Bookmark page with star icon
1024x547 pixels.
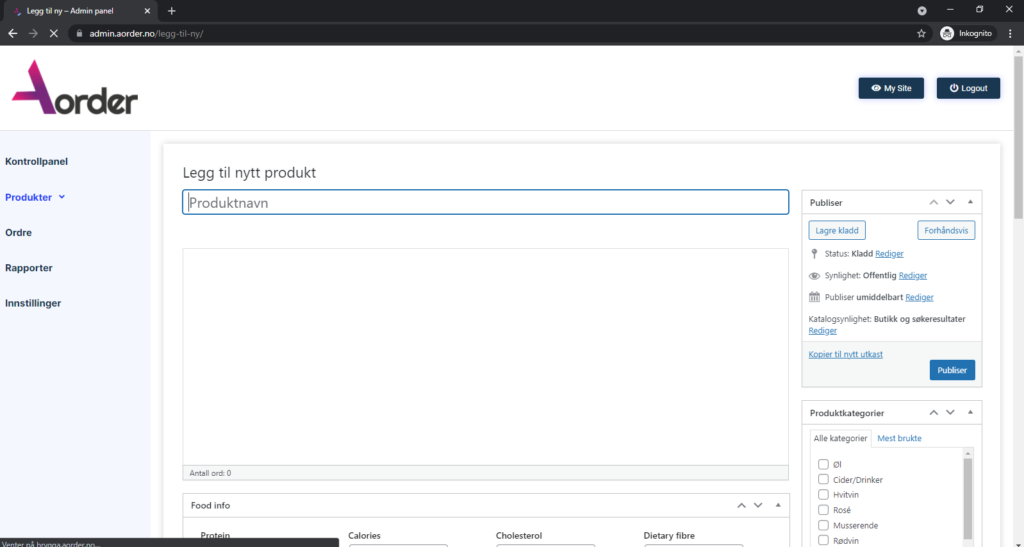[921, 33]
